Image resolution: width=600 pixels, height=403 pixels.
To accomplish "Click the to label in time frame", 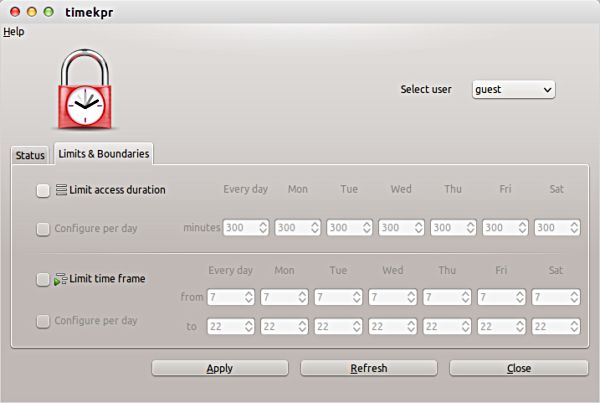I will [x=192, y=326].
